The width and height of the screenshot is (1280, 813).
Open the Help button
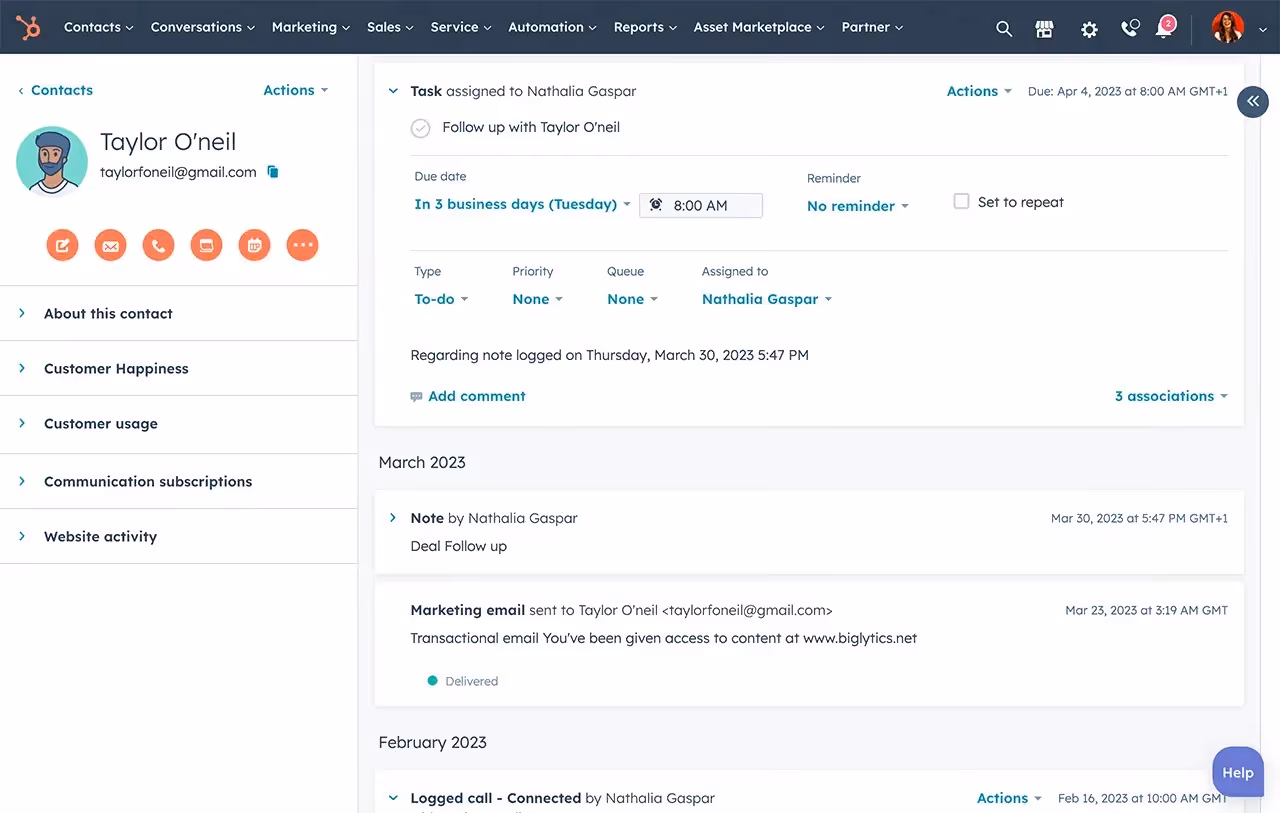point(1237,771)
